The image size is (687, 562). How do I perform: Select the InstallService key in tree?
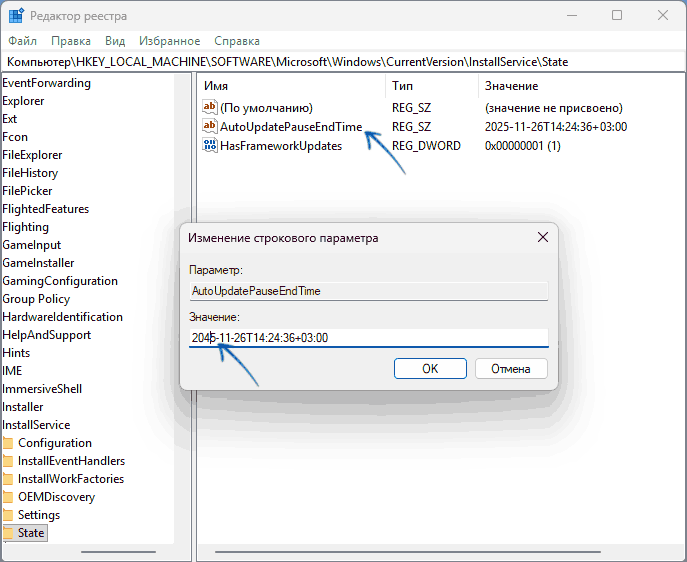pos(36,425)
